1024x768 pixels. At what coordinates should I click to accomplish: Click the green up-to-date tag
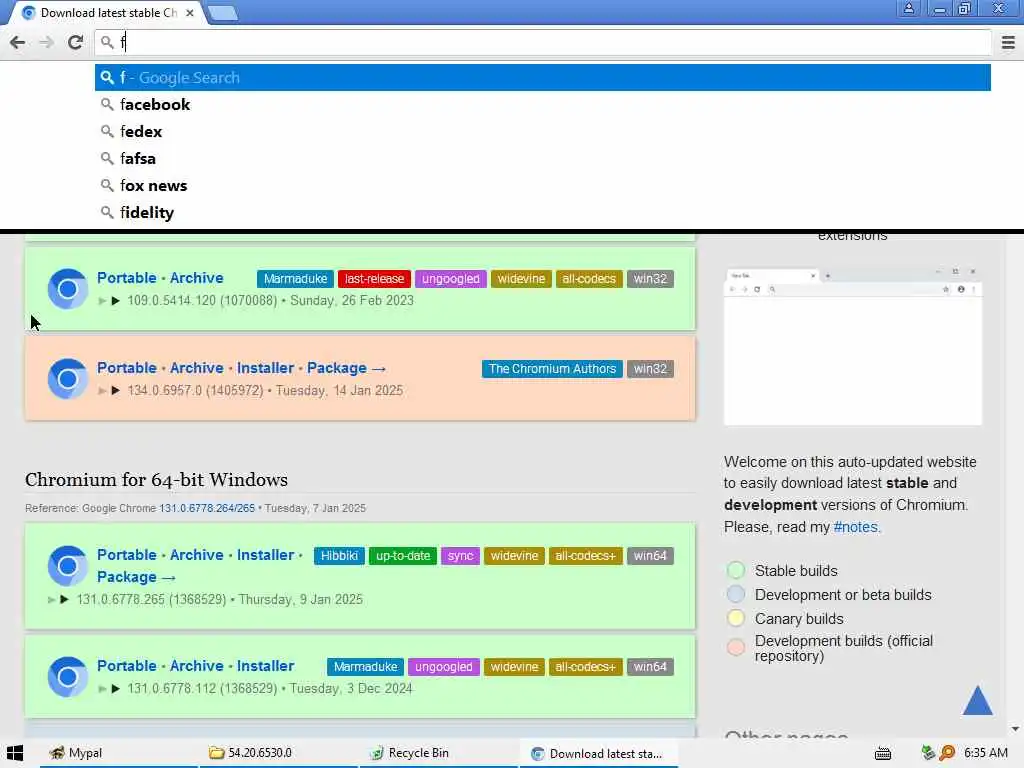(403, 556)
